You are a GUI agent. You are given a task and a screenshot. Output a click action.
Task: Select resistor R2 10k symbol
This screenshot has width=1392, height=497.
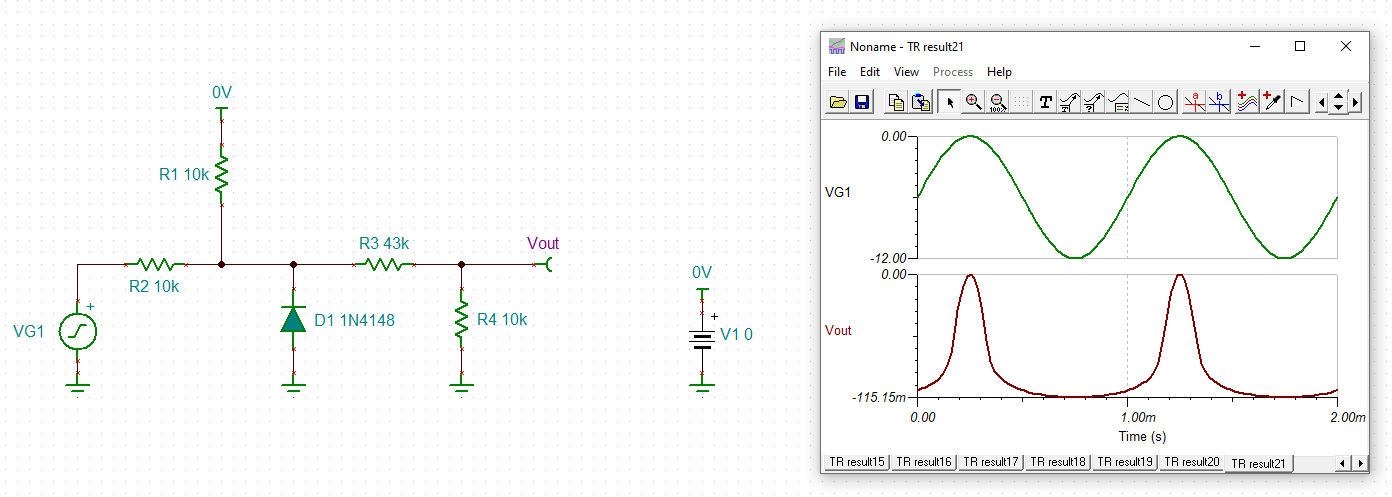coord(156,265)
